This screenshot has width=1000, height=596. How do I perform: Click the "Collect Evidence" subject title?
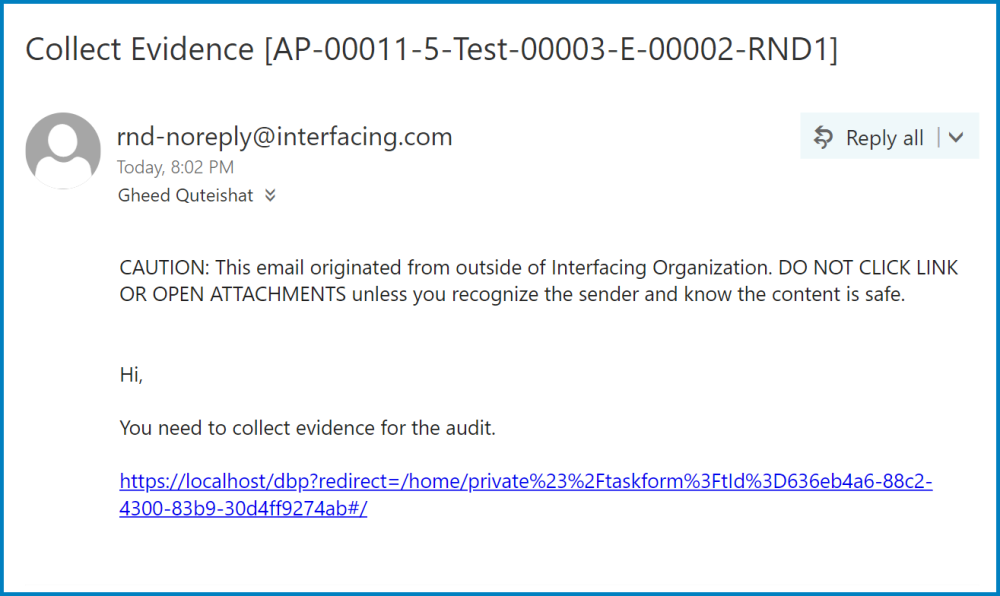(x=140, y=49)
